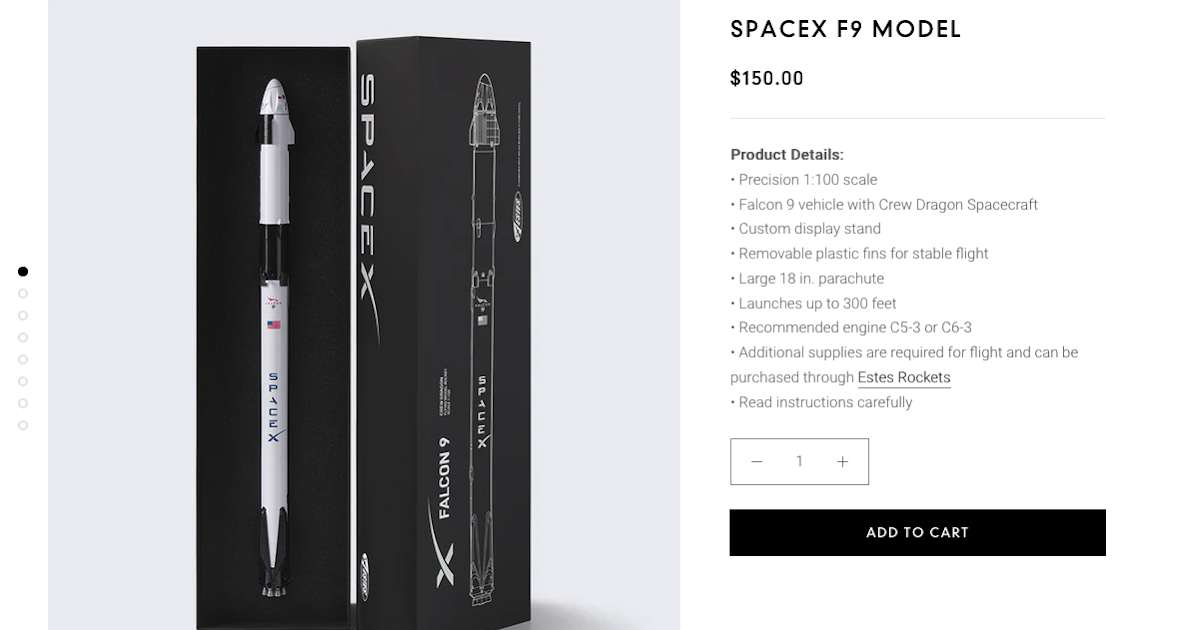Image resolution: width=1200 pixels, height=630 pixels.
Task: Open the Estes Rockets link
Action: [904, 377]
